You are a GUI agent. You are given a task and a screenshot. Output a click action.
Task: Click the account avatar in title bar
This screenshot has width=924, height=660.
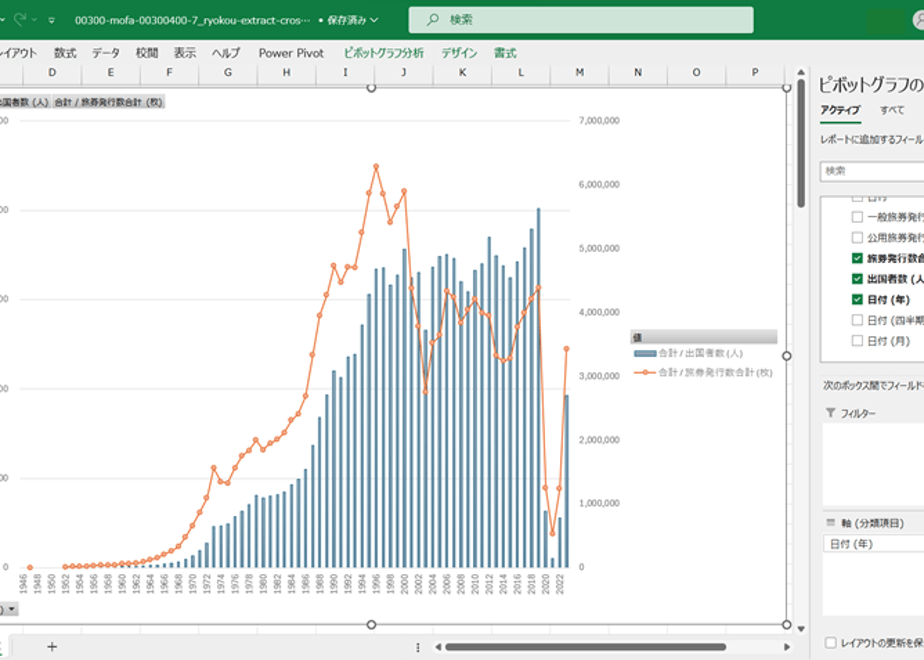click(919, 20)
